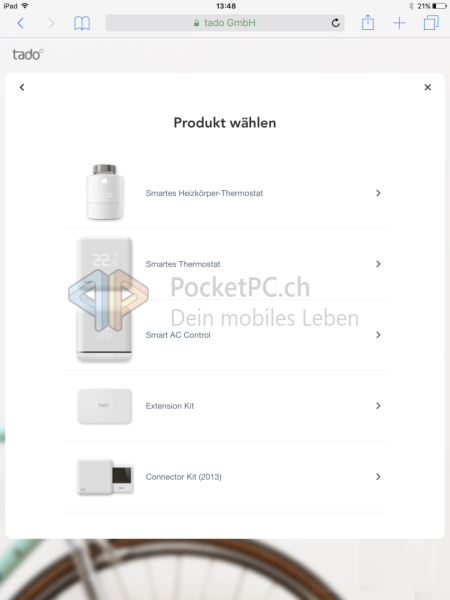Tap Safari forward arrow in toolbar
This screenshot has width=450, height=600.
pyautogui.click(x=51, y=23)
